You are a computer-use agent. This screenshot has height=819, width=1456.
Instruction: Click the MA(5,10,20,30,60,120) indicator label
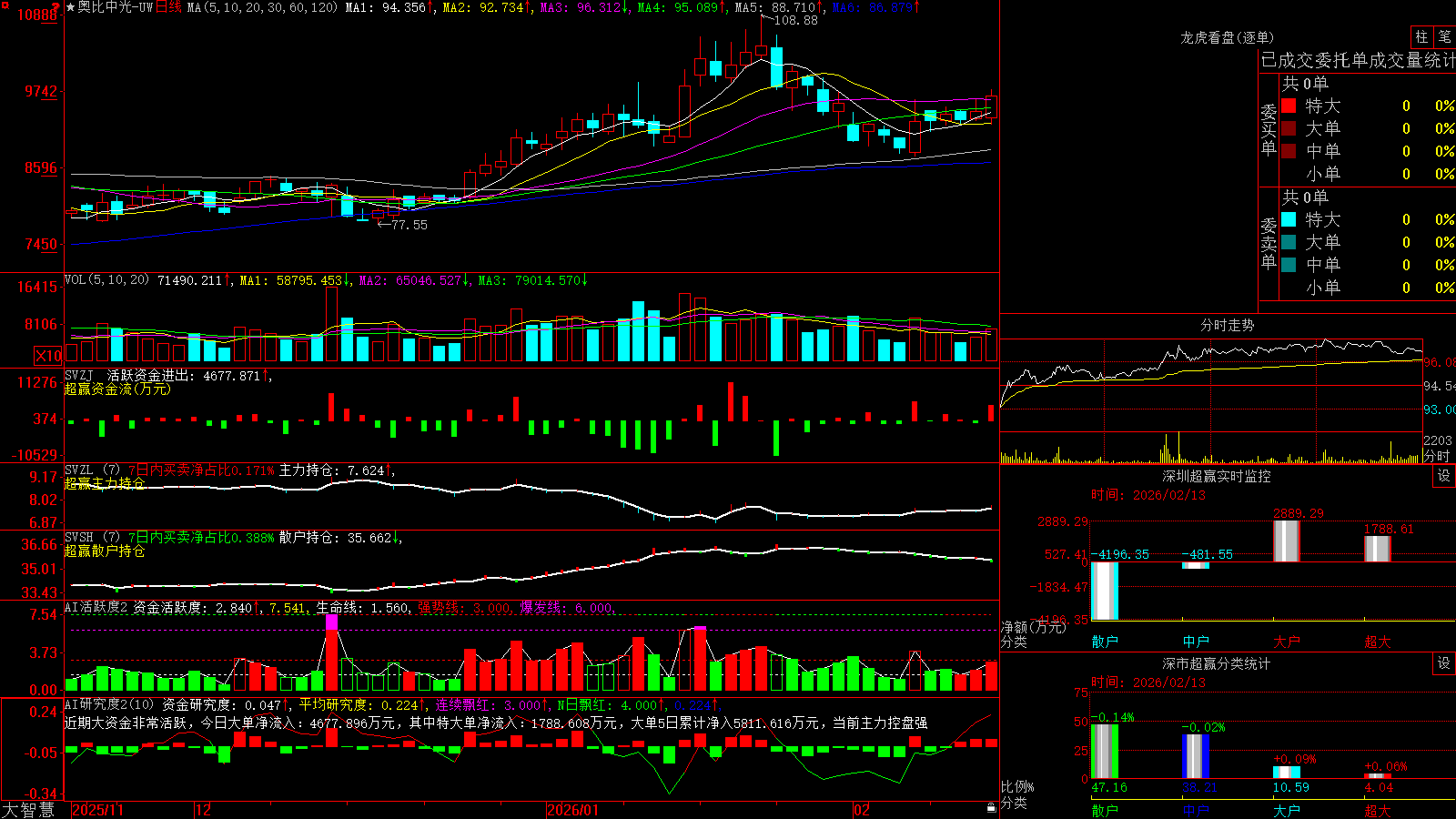click(262, 7)
